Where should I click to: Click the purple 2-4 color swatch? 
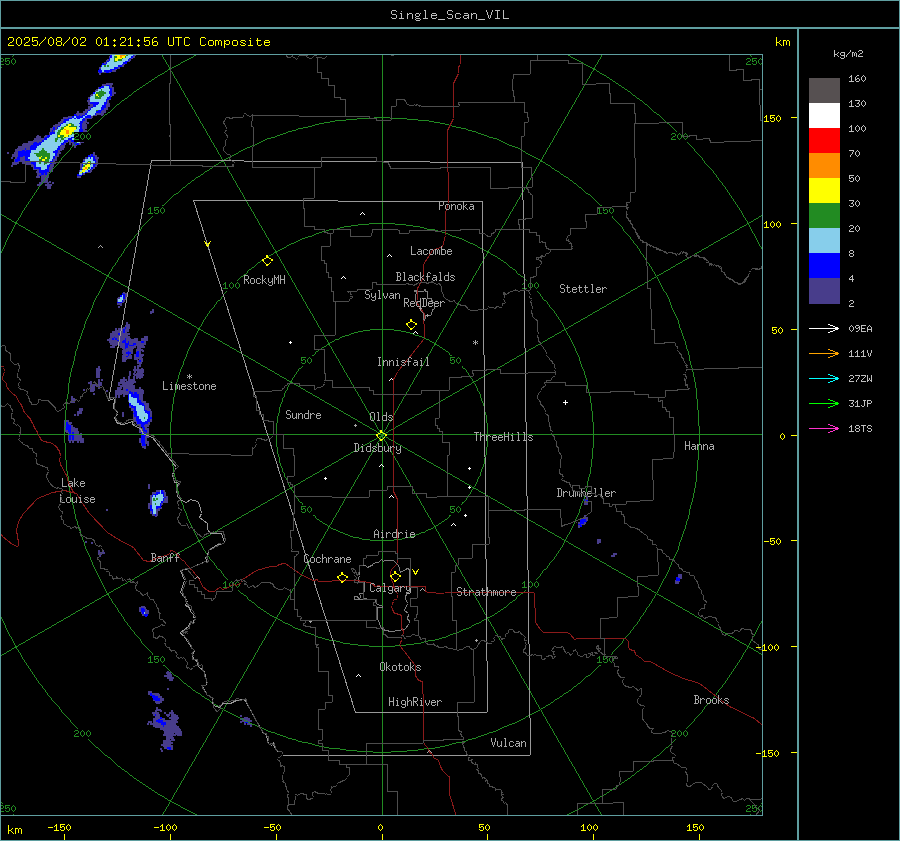click(x=824, y=290)
